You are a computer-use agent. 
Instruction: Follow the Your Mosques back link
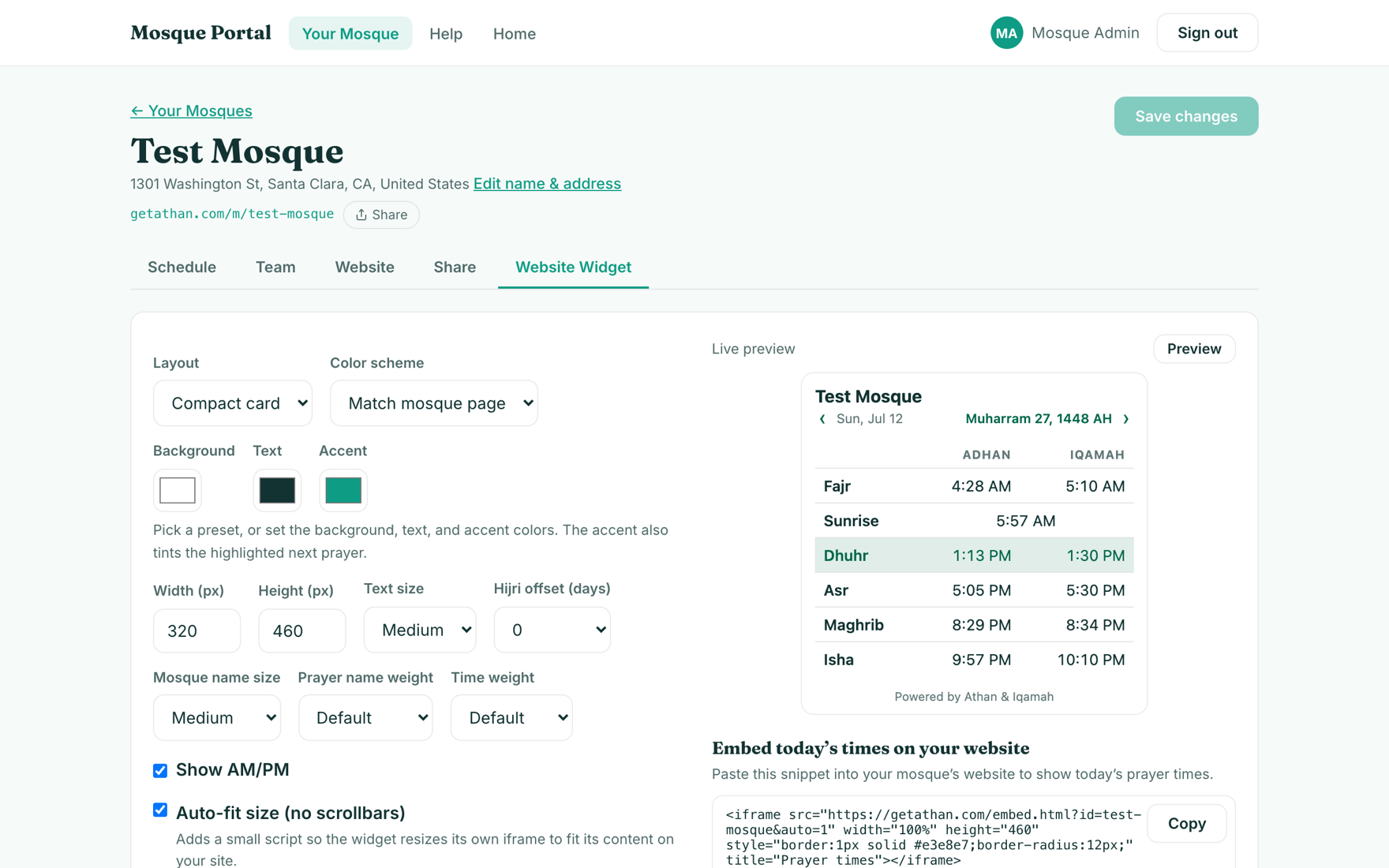tap(191, 110)
